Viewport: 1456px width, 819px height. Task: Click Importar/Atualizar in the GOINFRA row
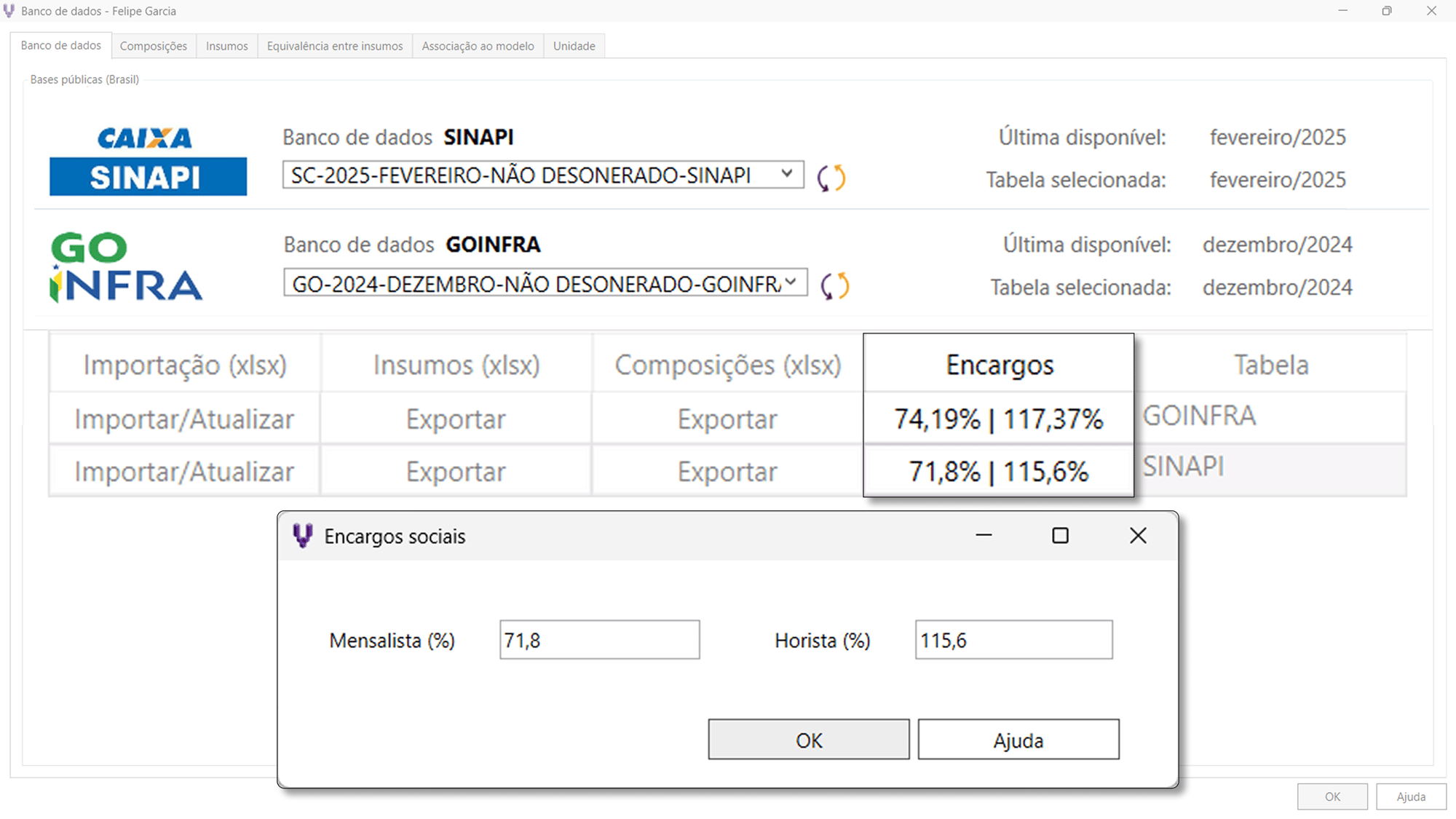[184, 419]
